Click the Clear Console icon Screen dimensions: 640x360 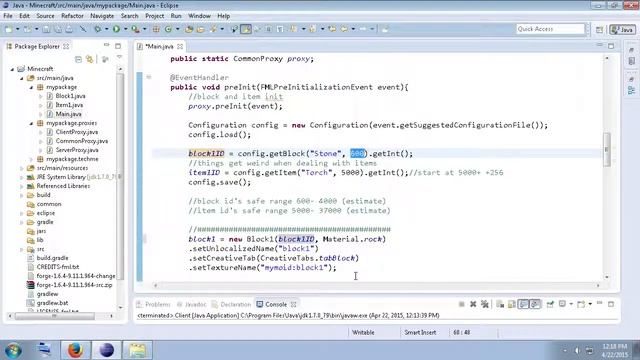(x=500, y=304)
